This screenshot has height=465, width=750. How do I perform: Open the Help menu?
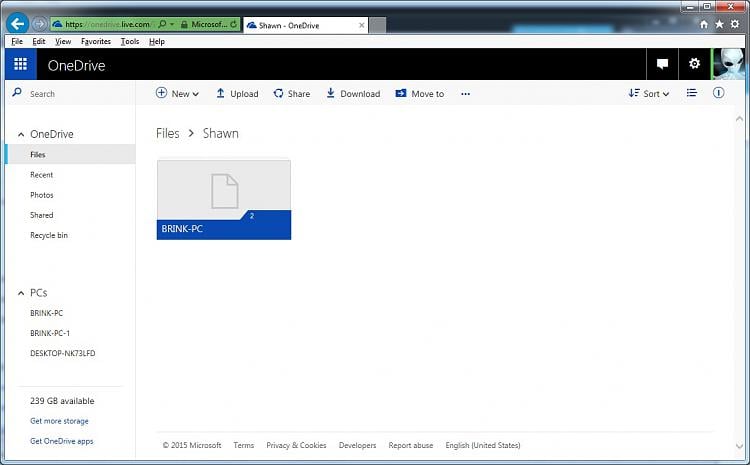click(x=157, y=42)
